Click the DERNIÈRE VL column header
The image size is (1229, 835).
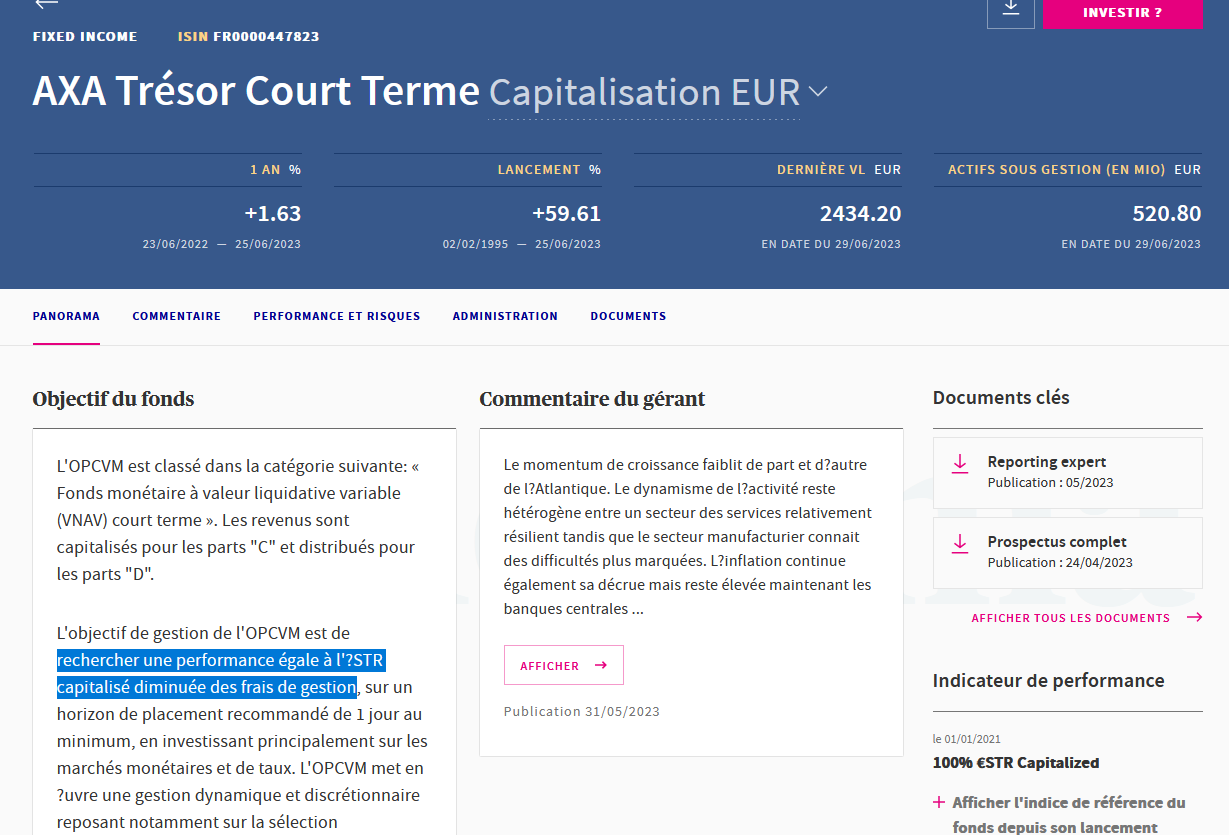coord(821,170)
